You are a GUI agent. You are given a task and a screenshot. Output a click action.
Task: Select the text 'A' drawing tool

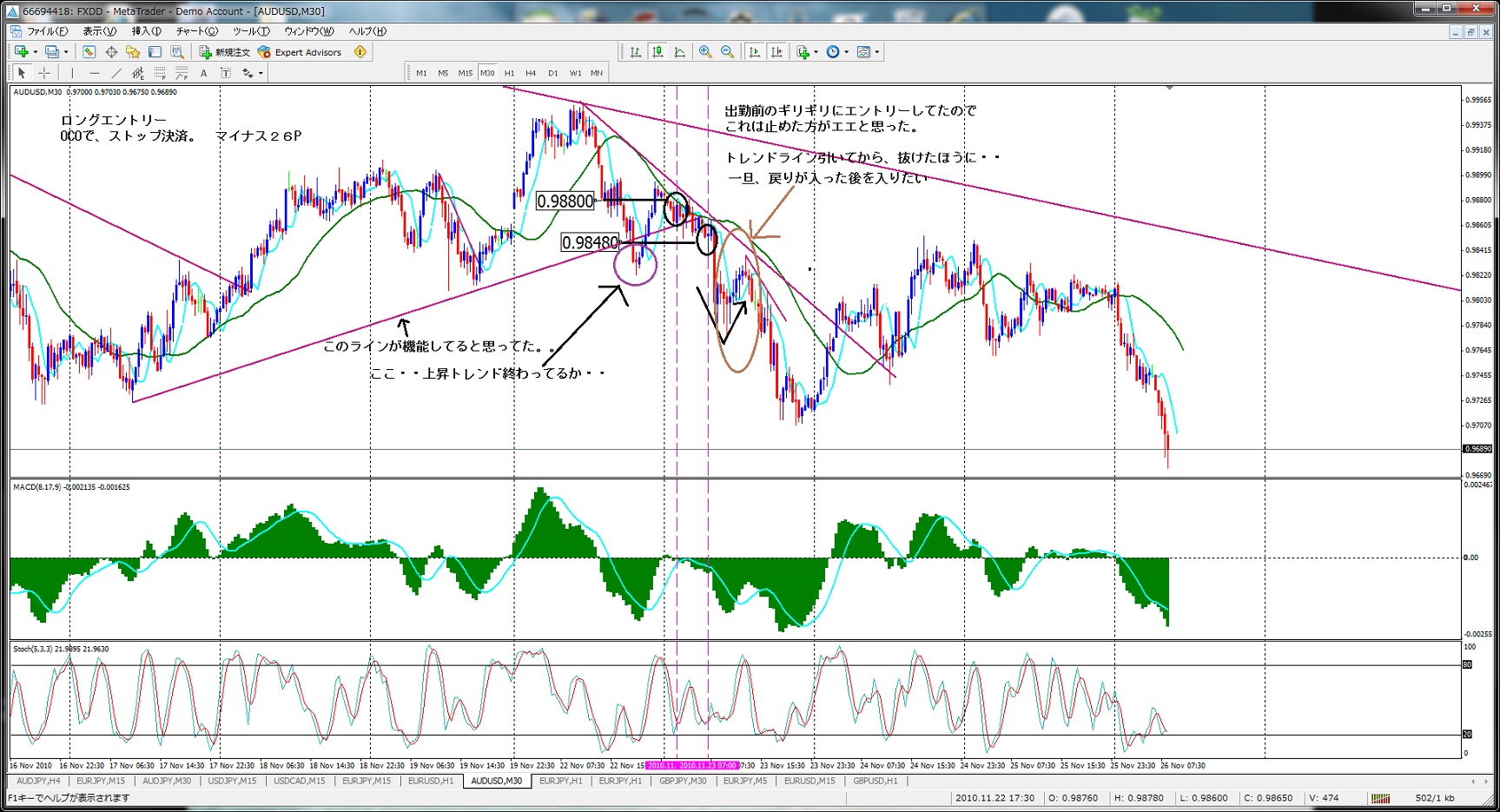203,73
